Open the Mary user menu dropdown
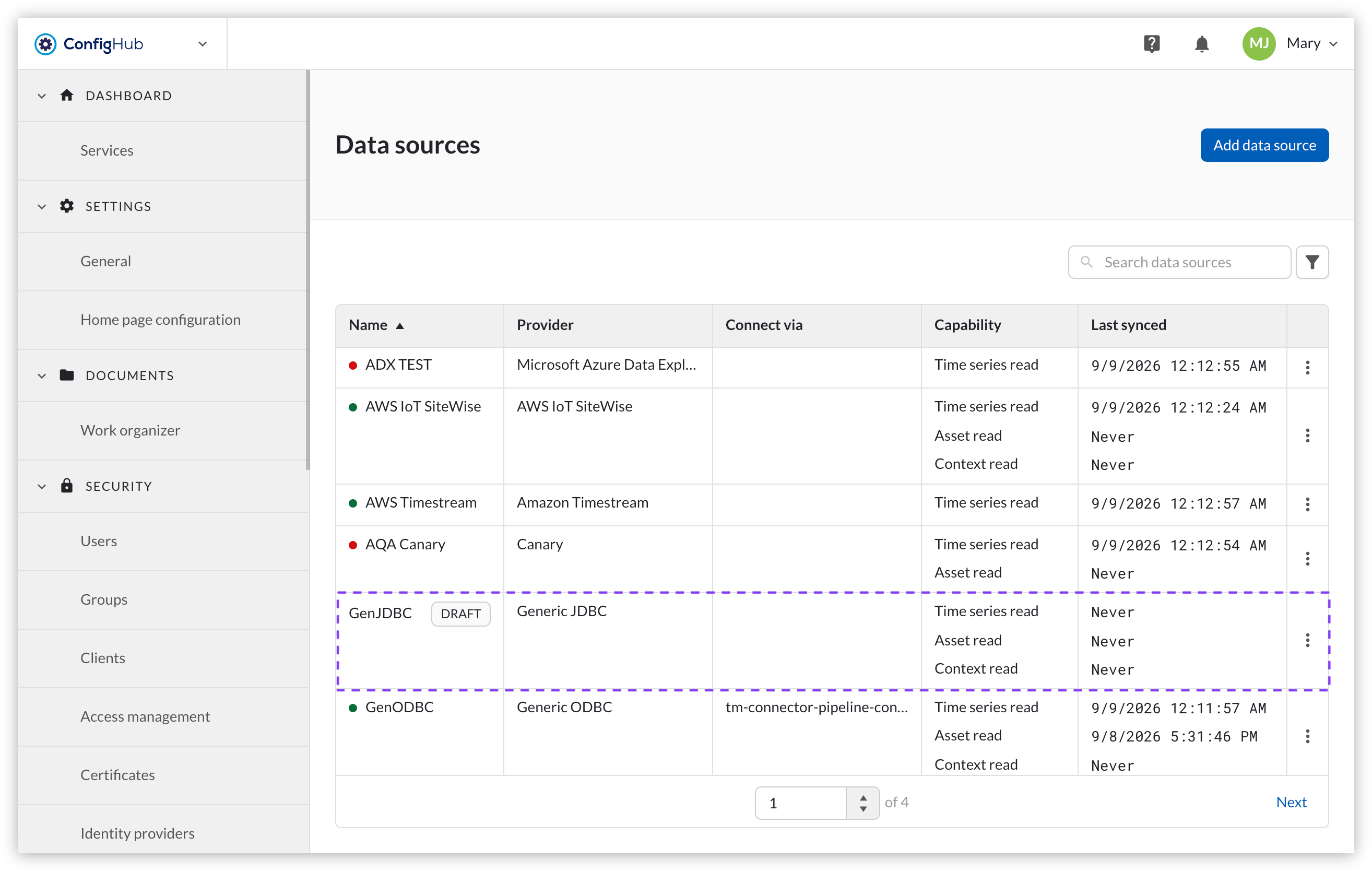This screenshot has height=871, width=1372. [x=1333, y=44]
